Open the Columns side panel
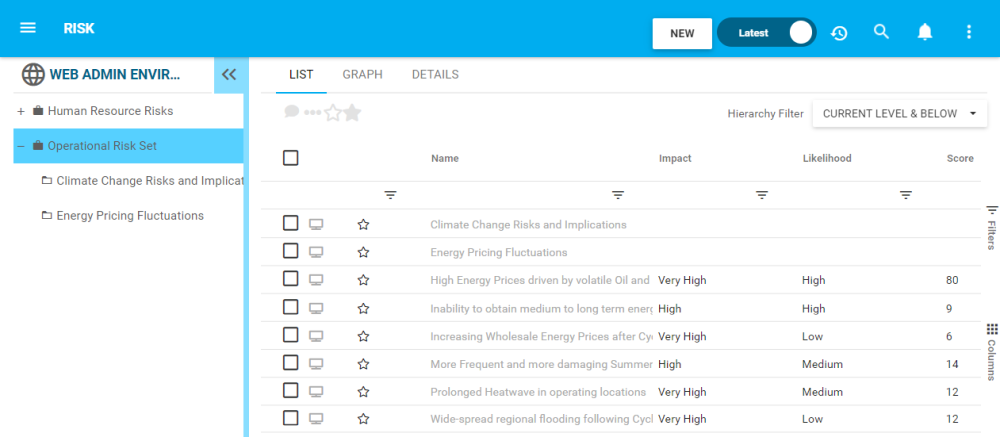Viewport: 1000px width, 437px height. click(992, 352)
